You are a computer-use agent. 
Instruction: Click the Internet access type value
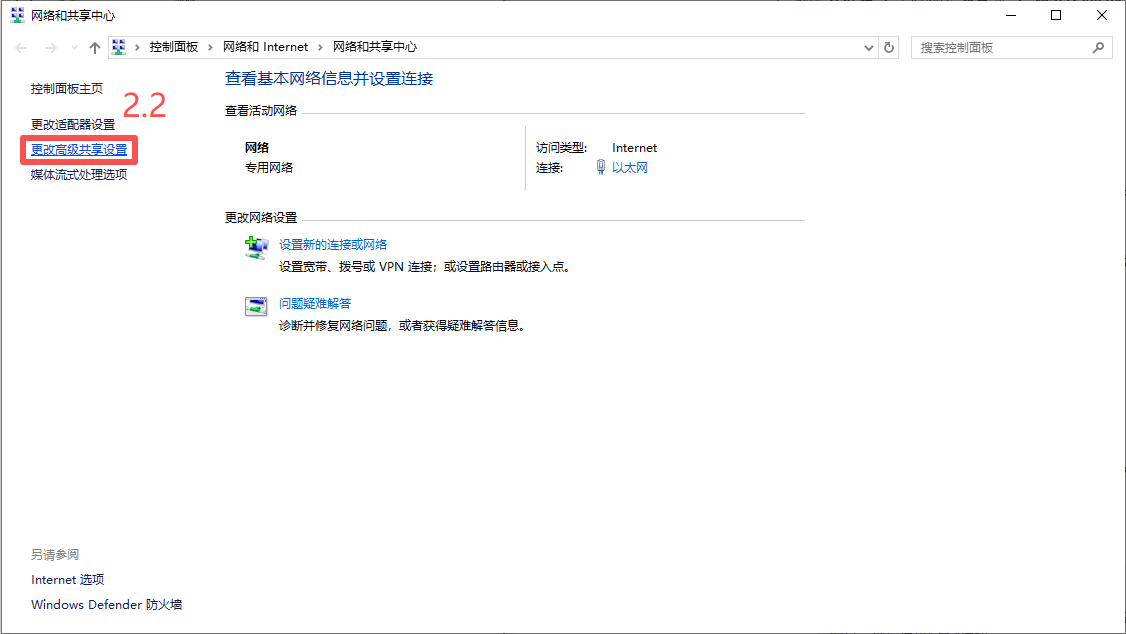(x=634, y=148)
